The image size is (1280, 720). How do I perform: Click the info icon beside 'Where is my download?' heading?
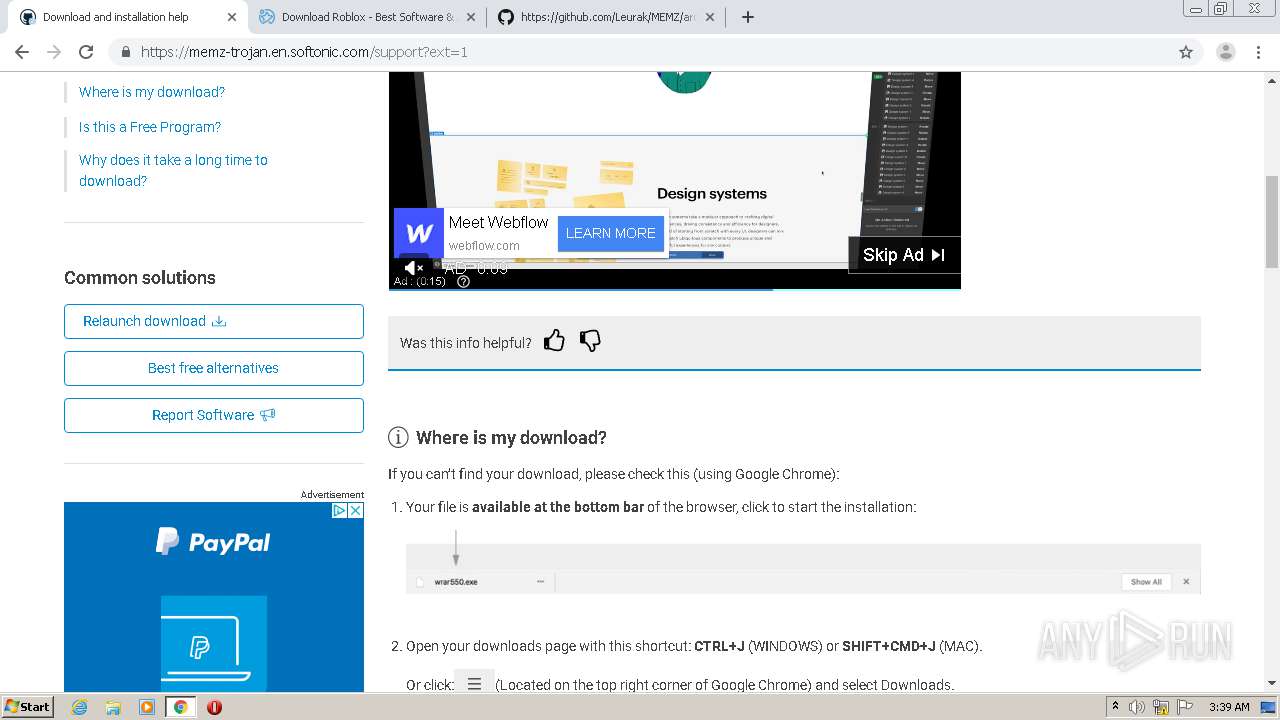(398, 437)
